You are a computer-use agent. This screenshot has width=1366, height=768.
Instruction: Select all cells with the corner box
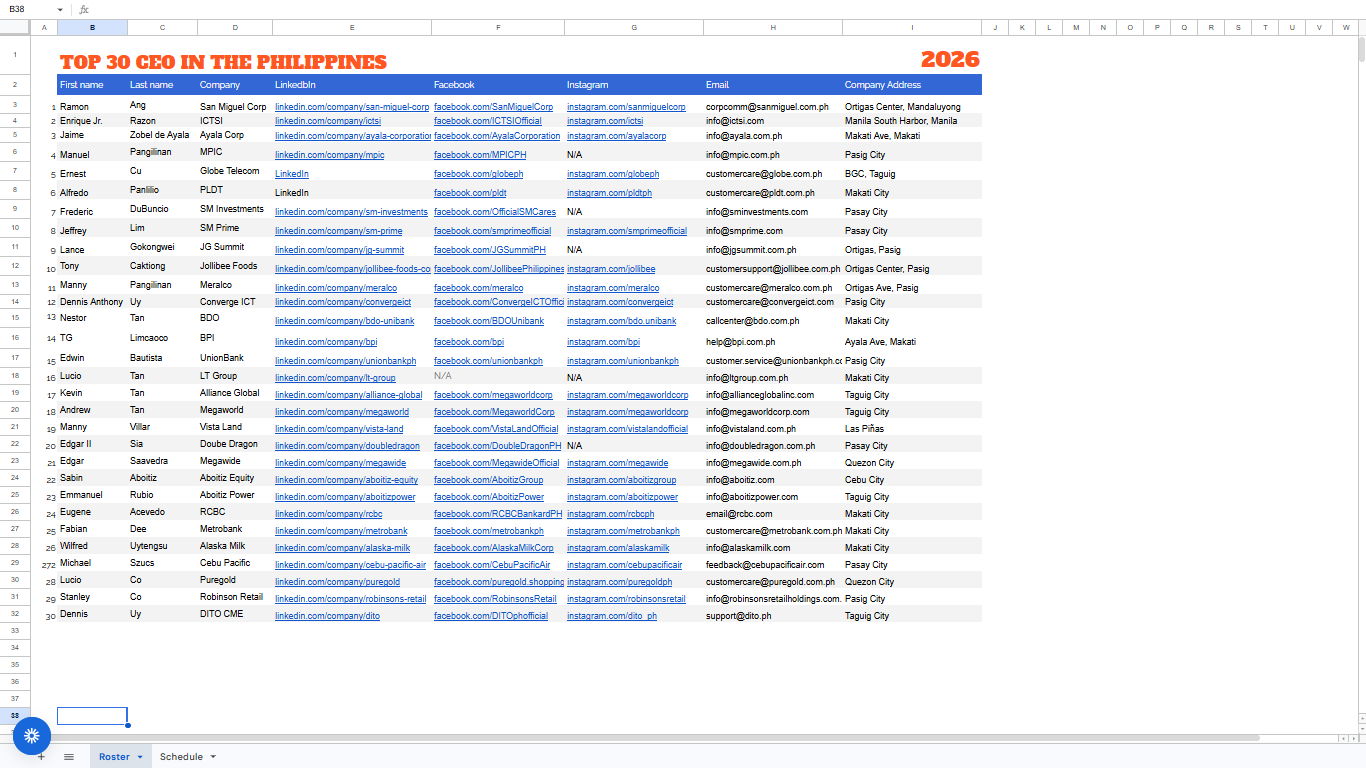click(15, 27)
